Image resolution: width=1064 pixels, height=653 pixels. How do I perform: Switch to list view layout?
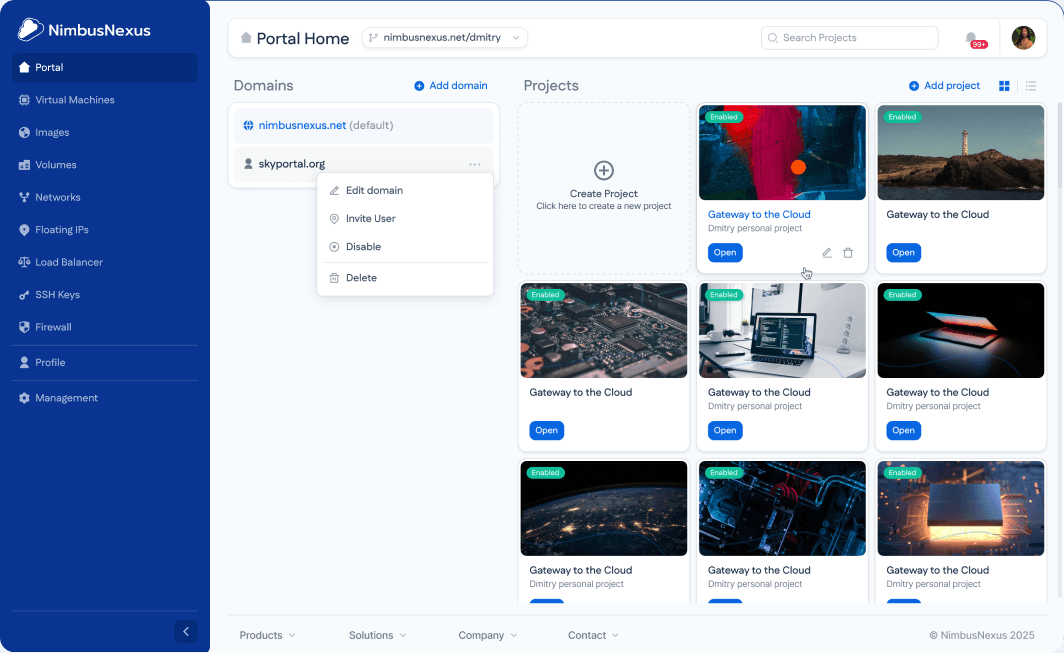point(1031,86)
